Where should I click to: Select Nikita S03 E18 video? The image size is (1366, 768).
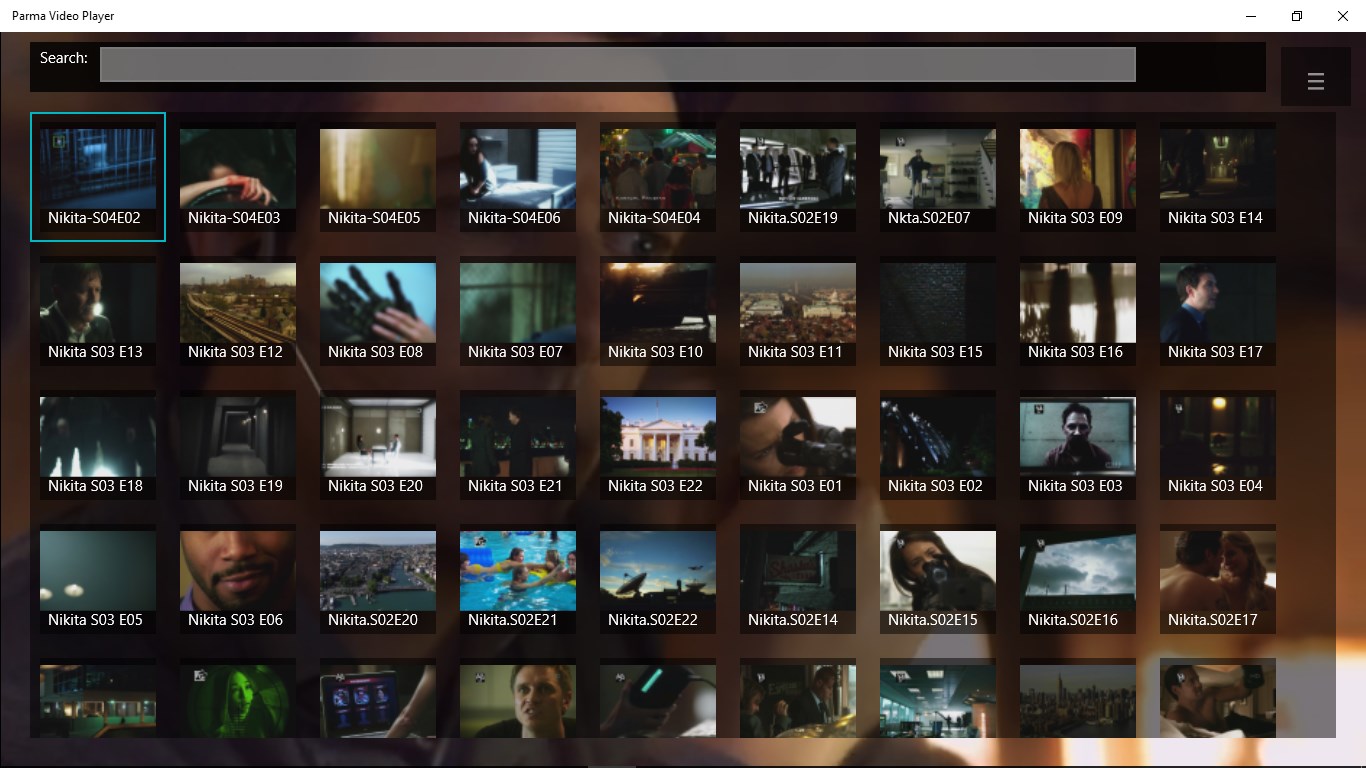point(98,445)
